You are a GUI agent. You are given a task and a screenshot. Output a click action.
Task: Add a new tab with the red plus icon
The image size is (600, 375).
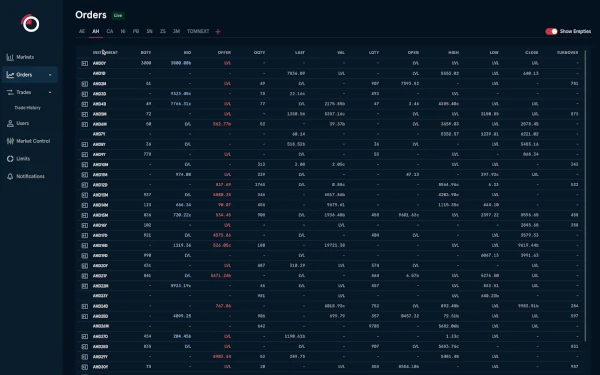point(218,32)
